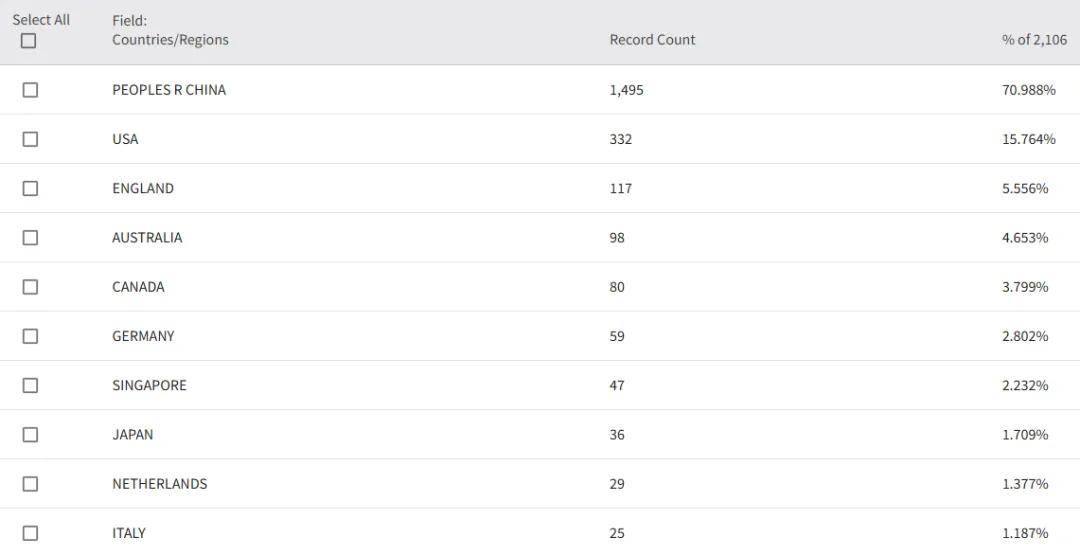1080x555 pixels.
Task: Enable the ENGLAND checkbox
Action: tap(30, 188)
